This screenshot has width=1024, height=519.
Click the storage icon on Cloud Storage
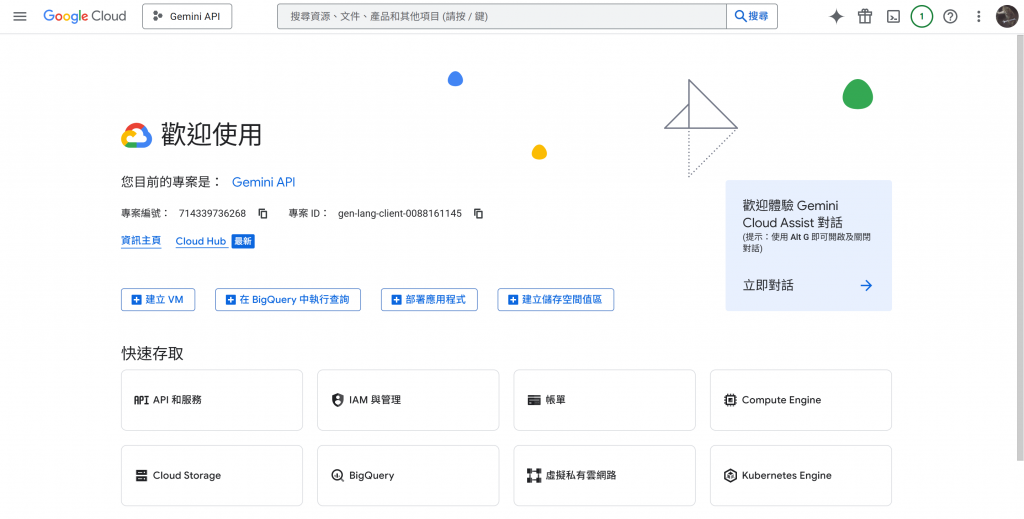[141, 476]
